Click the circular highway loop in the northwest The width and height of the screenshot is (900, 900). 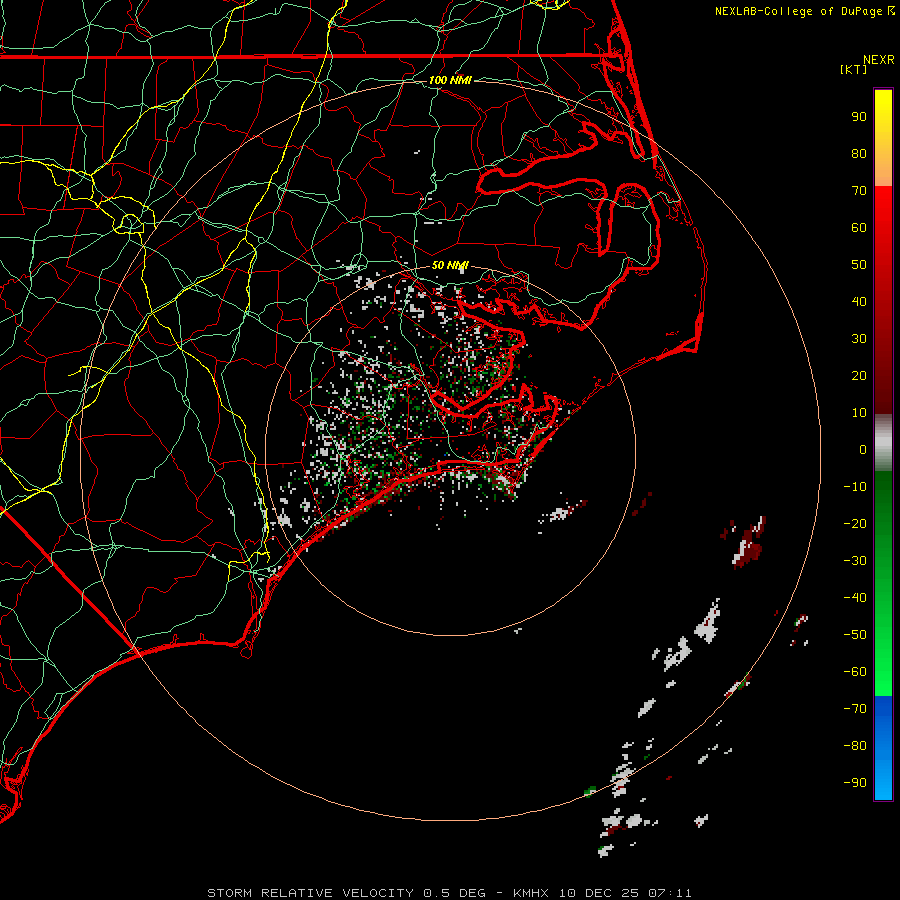coord(129,221)
